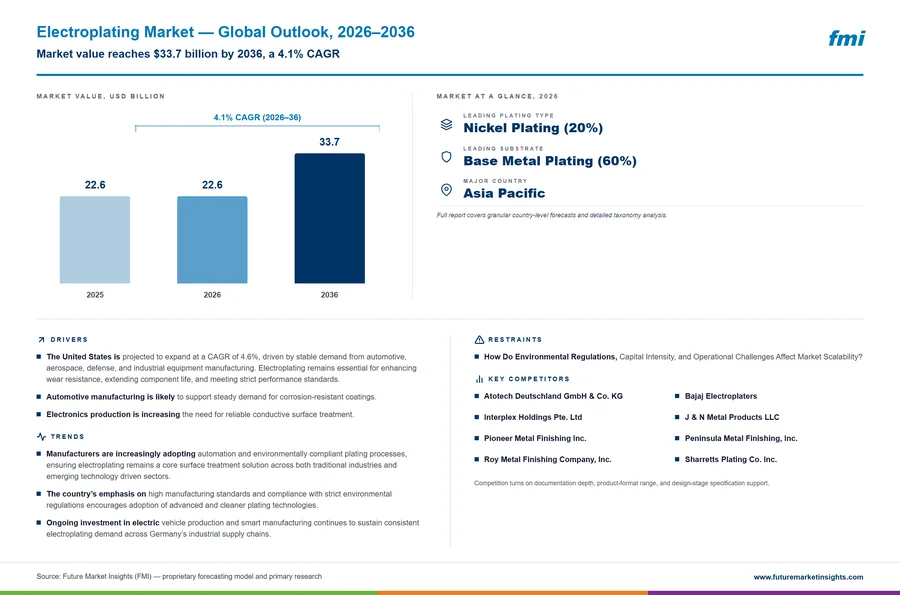Click the '2025' axis label
The width and height of the screenshot is (900, 595).
[x=95, y=295]
